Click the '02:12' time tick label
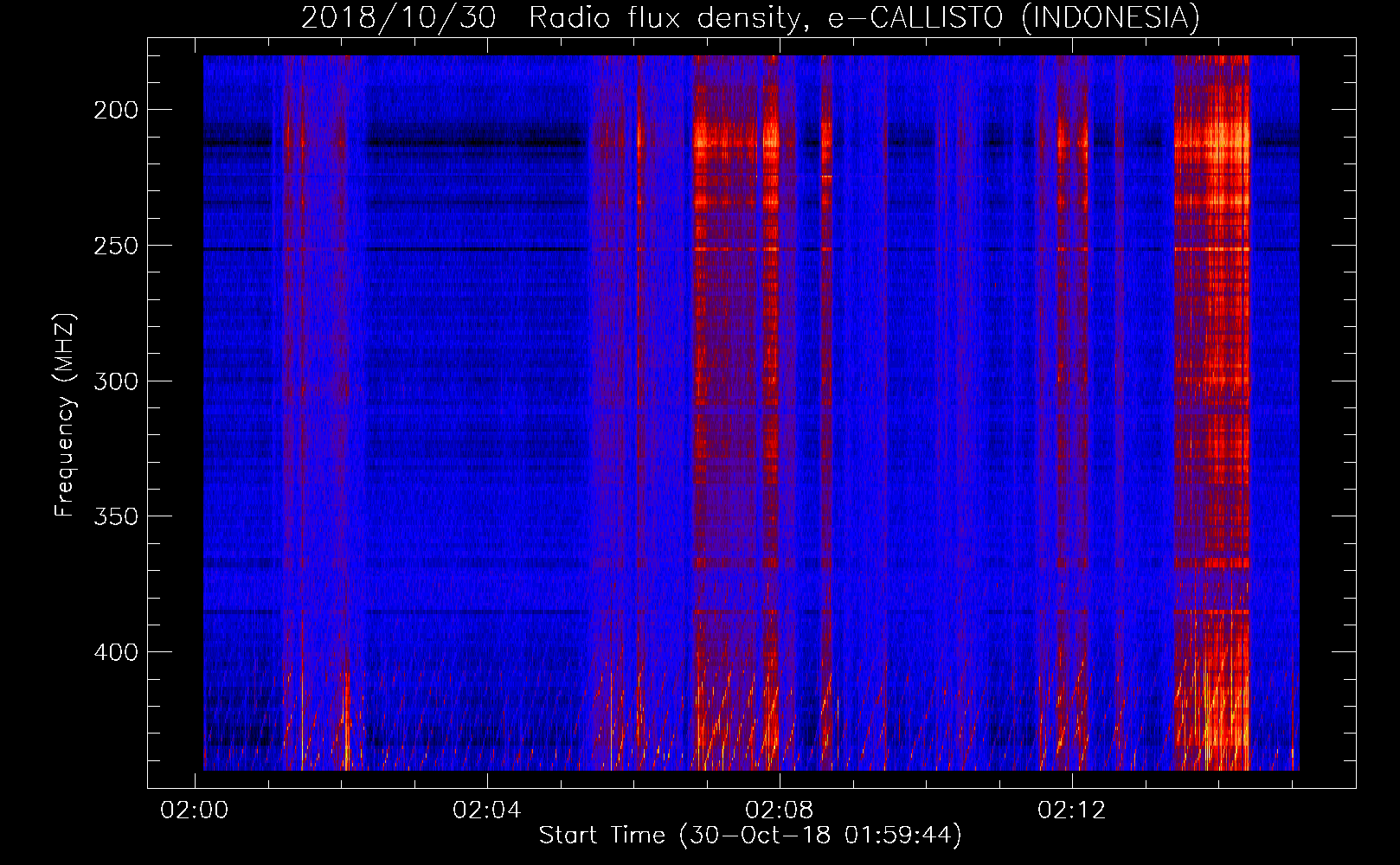The height and width of the screenshot is (865, 1400). pos(1072,811)
